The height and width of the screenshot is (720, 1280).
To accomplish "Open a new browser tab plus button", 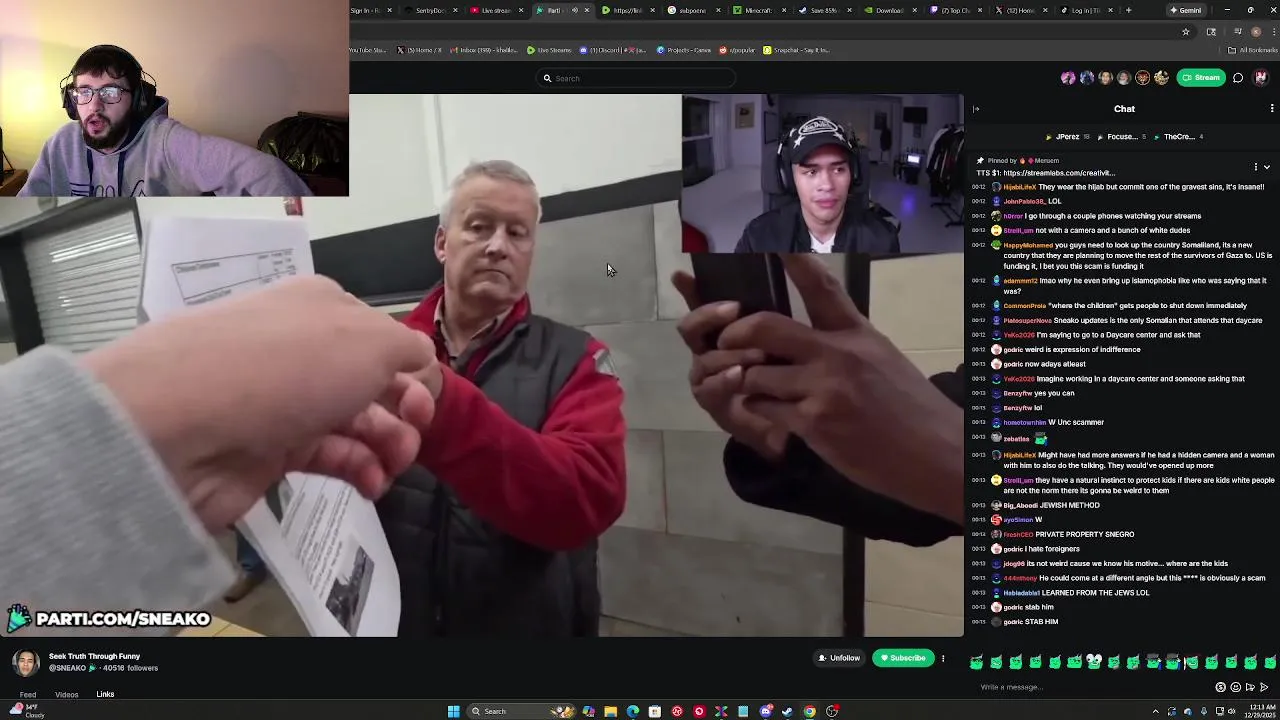I will point(1128,10).
